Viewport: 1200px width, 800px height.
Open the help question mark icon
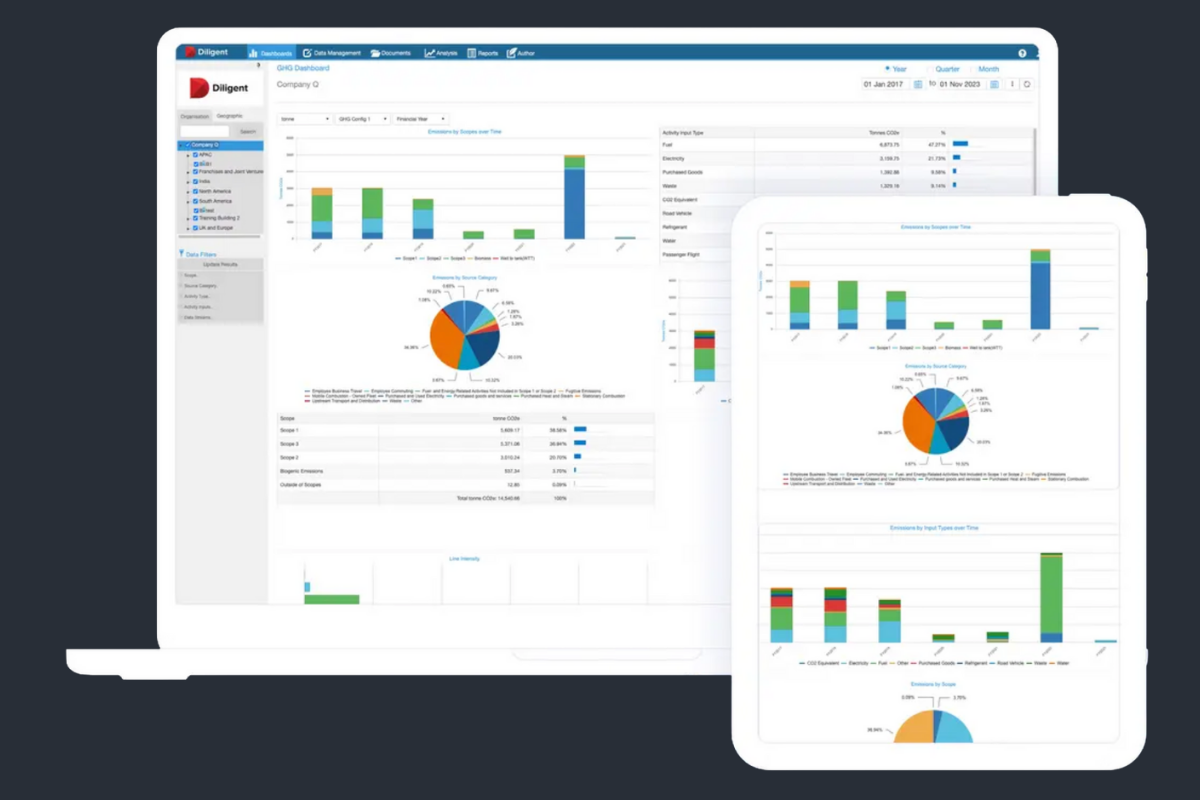(1022, 53)
